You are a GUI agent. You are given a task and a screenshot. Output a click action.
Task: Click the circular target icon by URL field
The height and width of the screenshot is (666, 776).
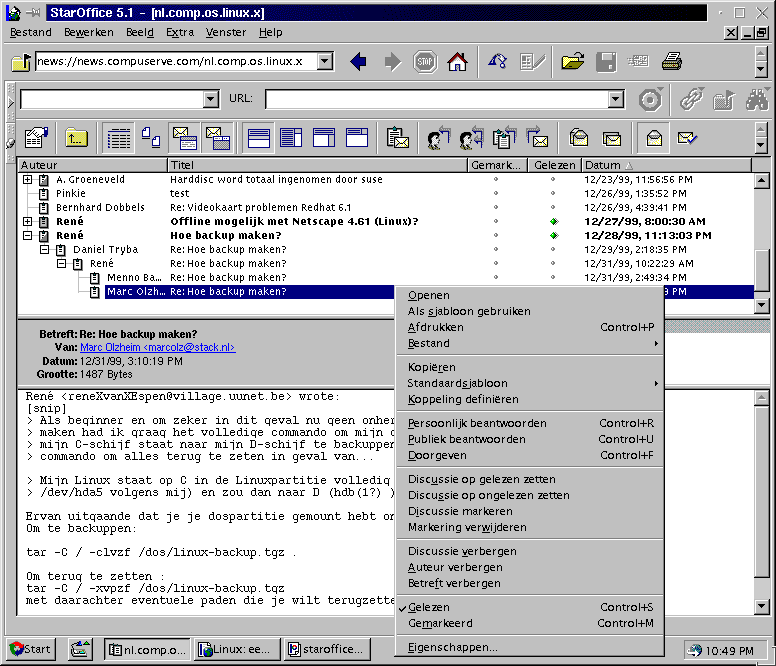point(650,100)
